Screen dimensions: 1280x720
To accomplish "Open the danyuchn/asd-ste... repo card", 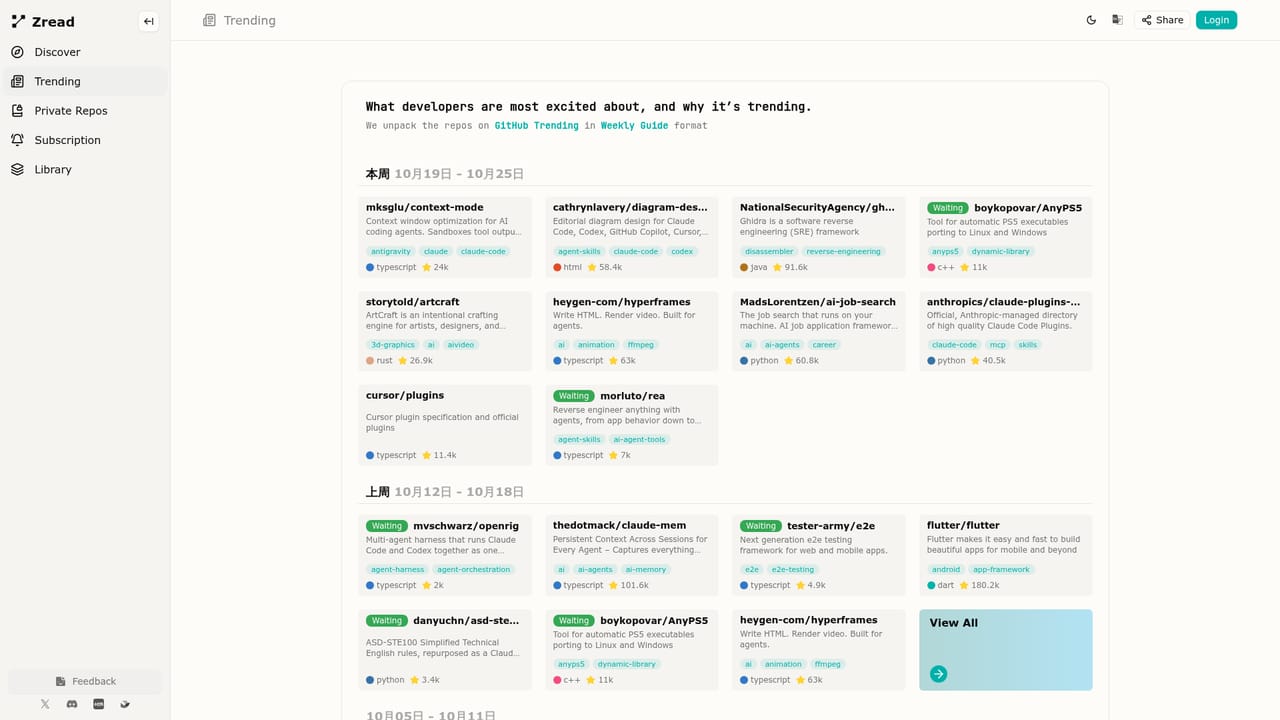I will click(445, 650).
